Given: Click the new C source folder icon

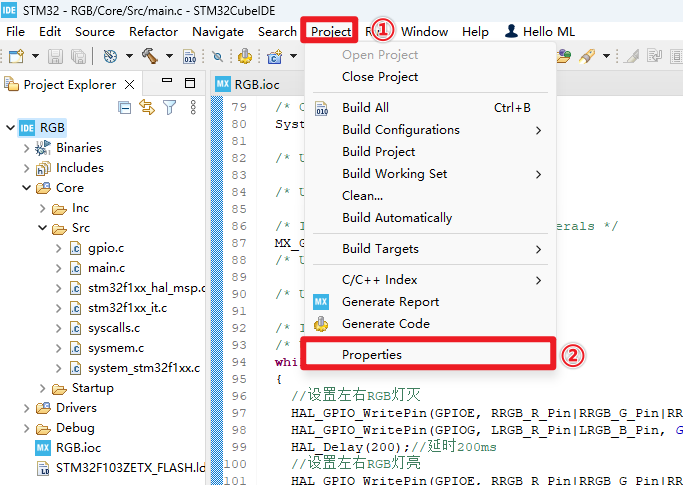Looking at the screenshot, I should pyautogui.click(x=274, y=56).
